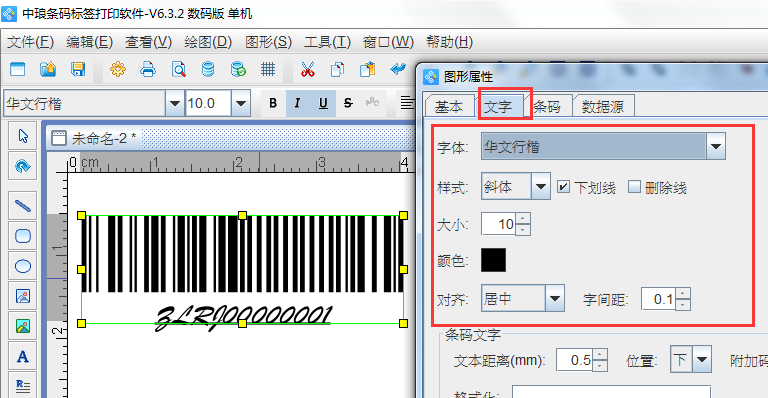The image size is (768, 398).
Task: Click the printer icon to print
Action: click(x=148, y=69)
